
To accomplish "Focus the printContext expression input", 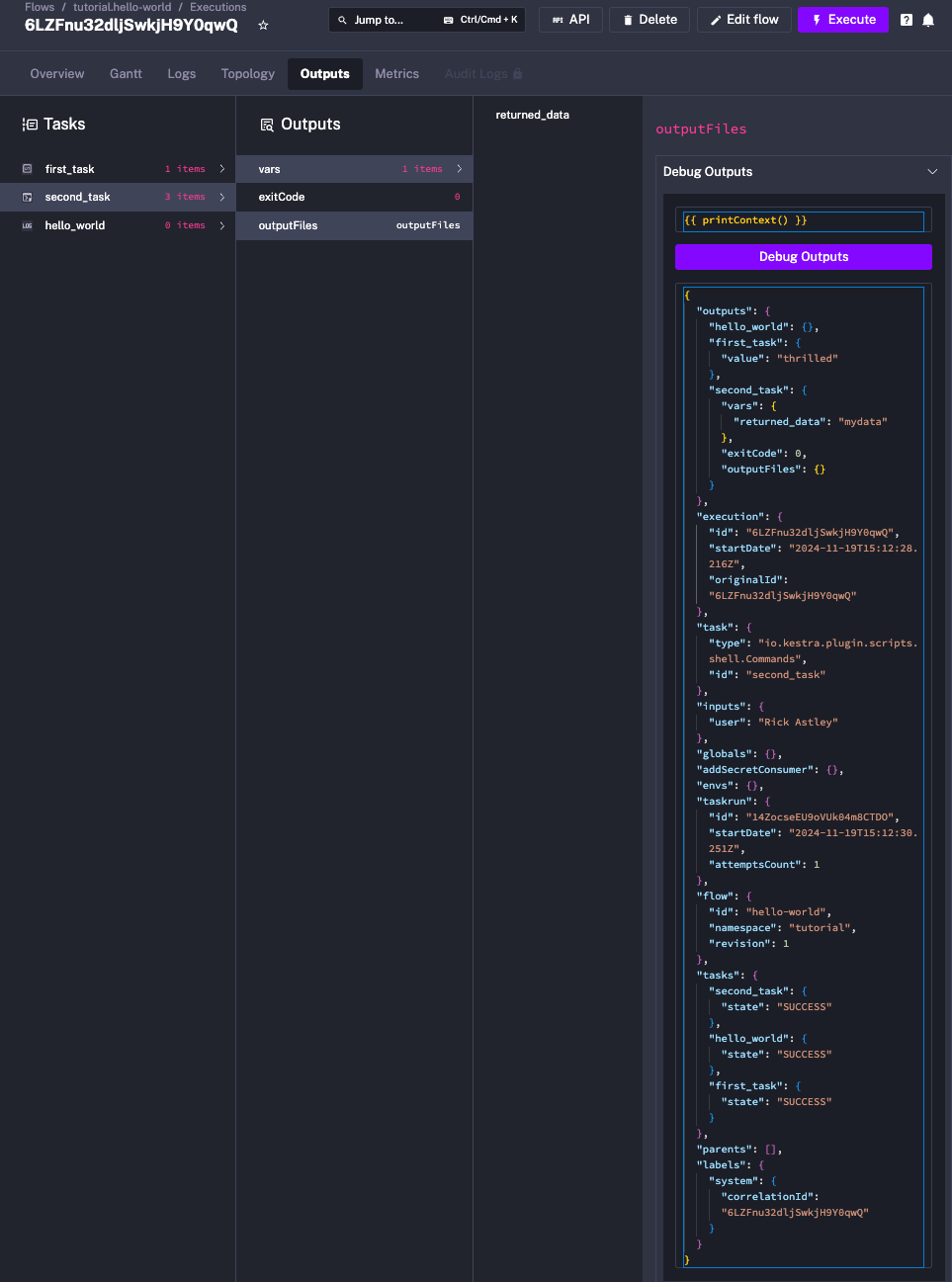I will [803, 220].
